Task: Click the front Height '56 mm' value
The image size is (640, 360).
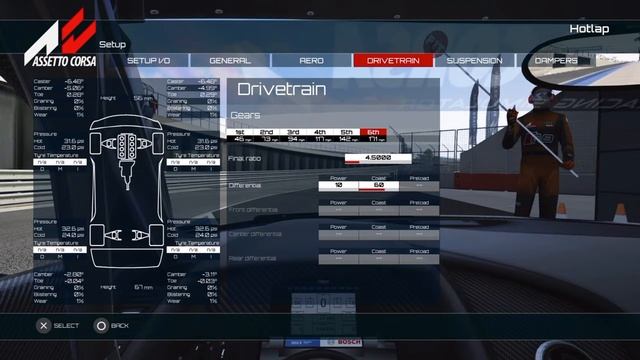Action: pyautogui.click(x=143, y=98)
